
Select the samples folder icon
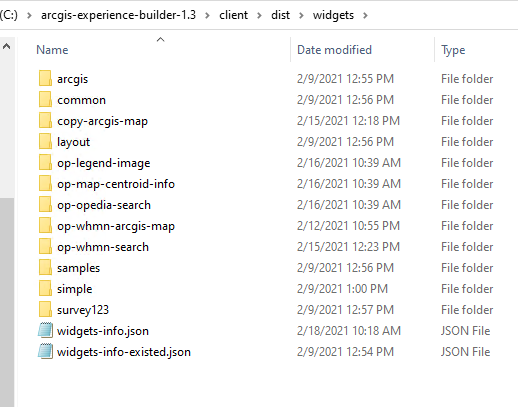(x=45, y=268)
